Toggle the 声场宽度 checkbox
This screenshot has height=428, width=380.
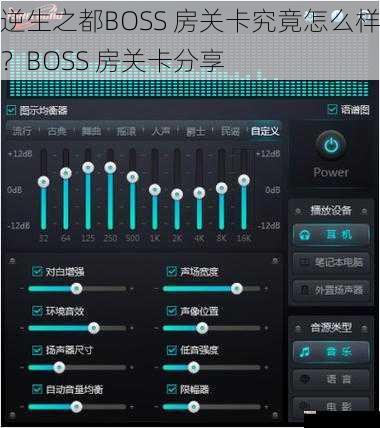click(171, 271)
